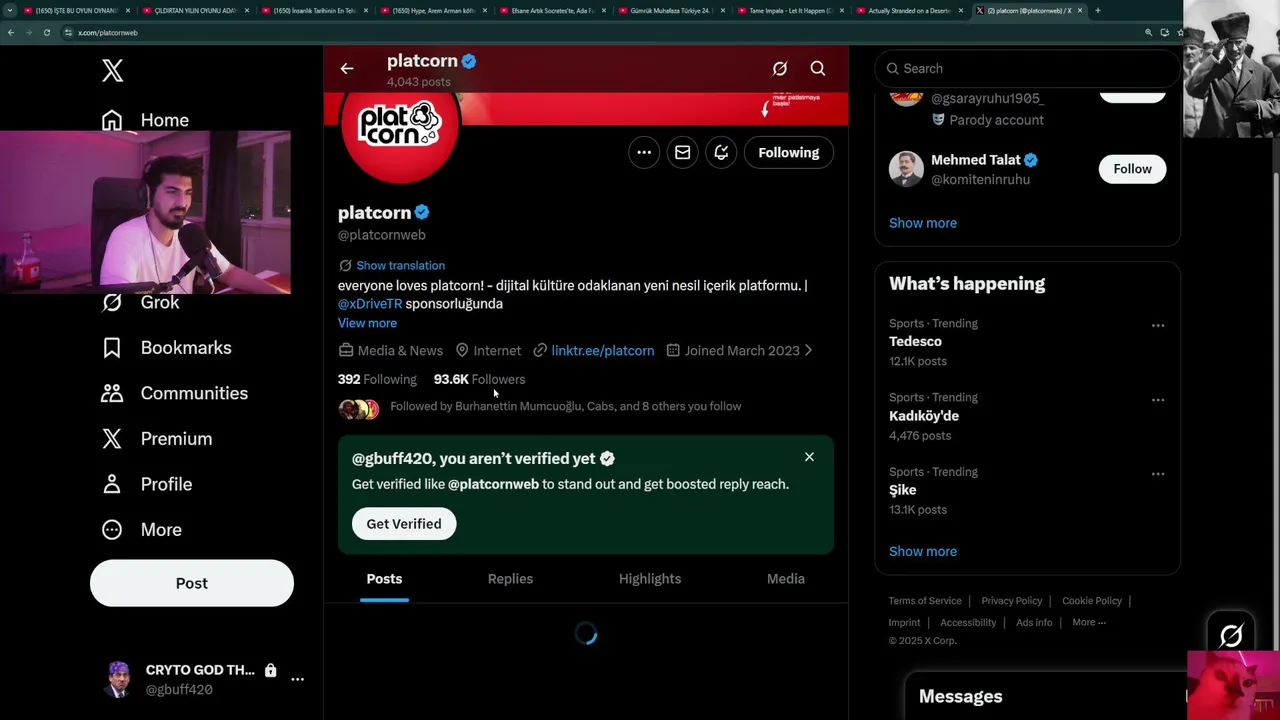Image resolution: width=1280 pixels, height=720 pixels.
Task: Click the Home house icon
Action: click(112, 120)
